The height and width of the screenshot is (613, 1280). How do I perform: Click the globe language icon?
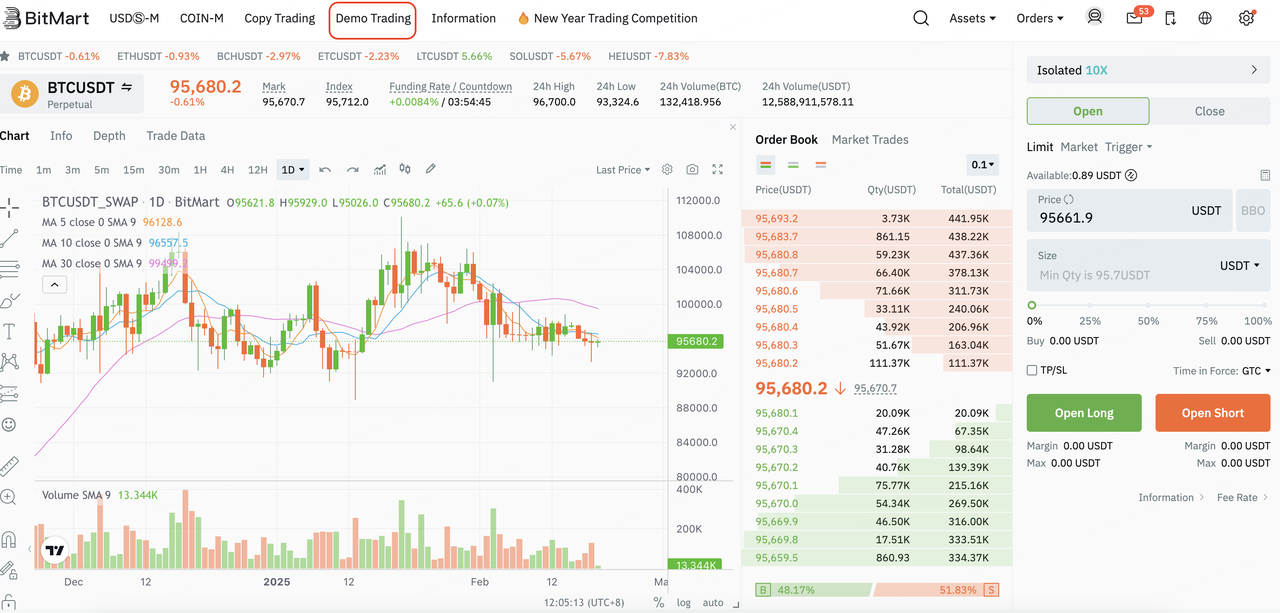1205,18
